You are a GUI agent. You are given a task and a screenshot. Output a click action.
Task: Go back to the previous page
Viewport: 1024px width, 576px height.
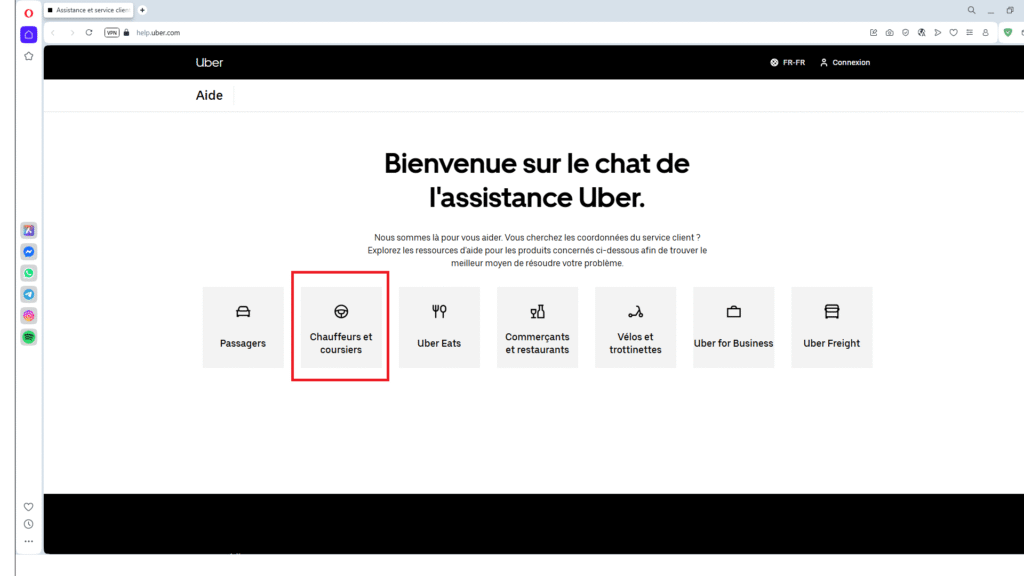click(53, 33)
